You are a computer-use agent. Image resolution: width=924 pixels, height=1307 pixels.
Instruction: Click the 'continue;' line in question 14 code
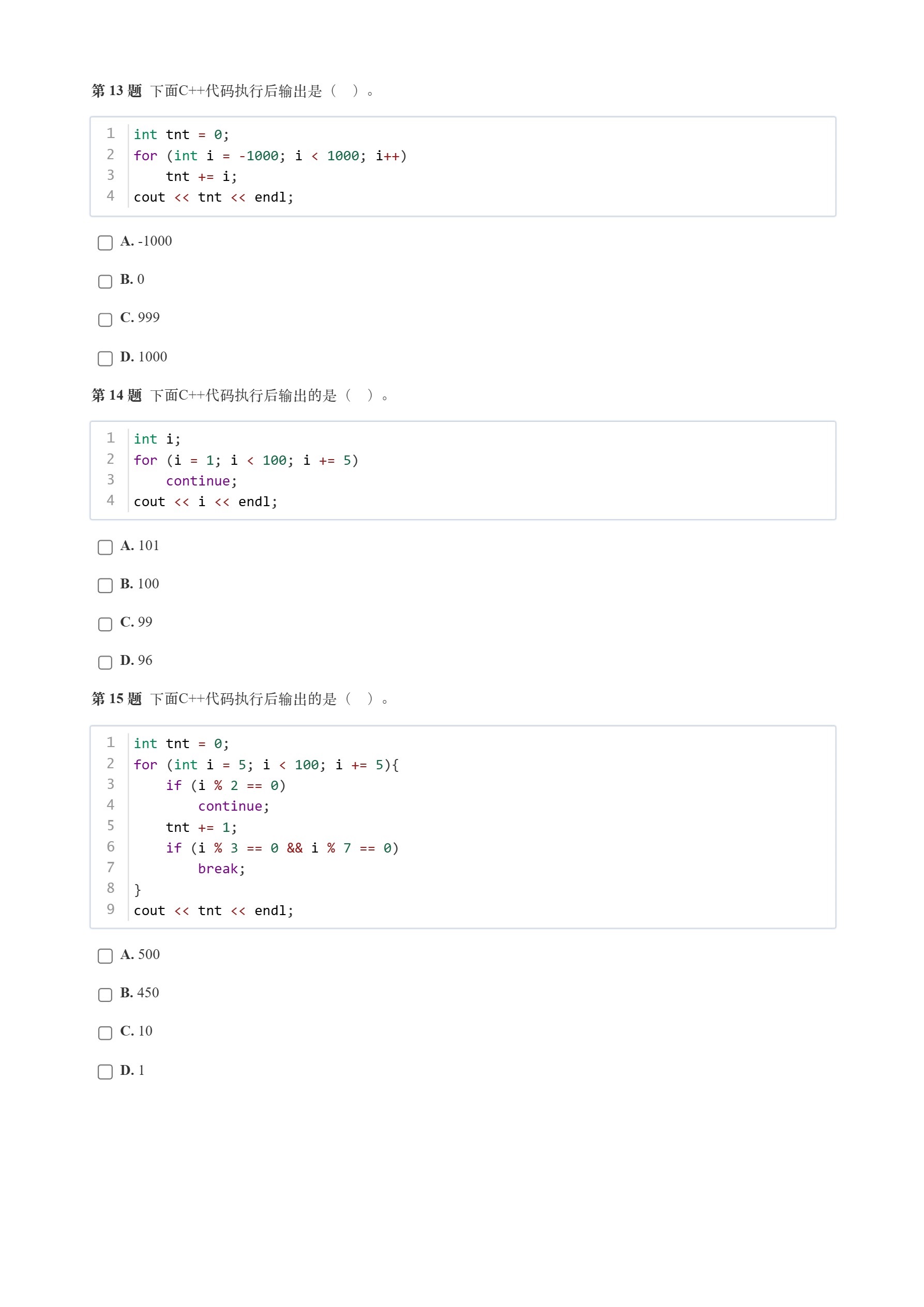[202, 481]
